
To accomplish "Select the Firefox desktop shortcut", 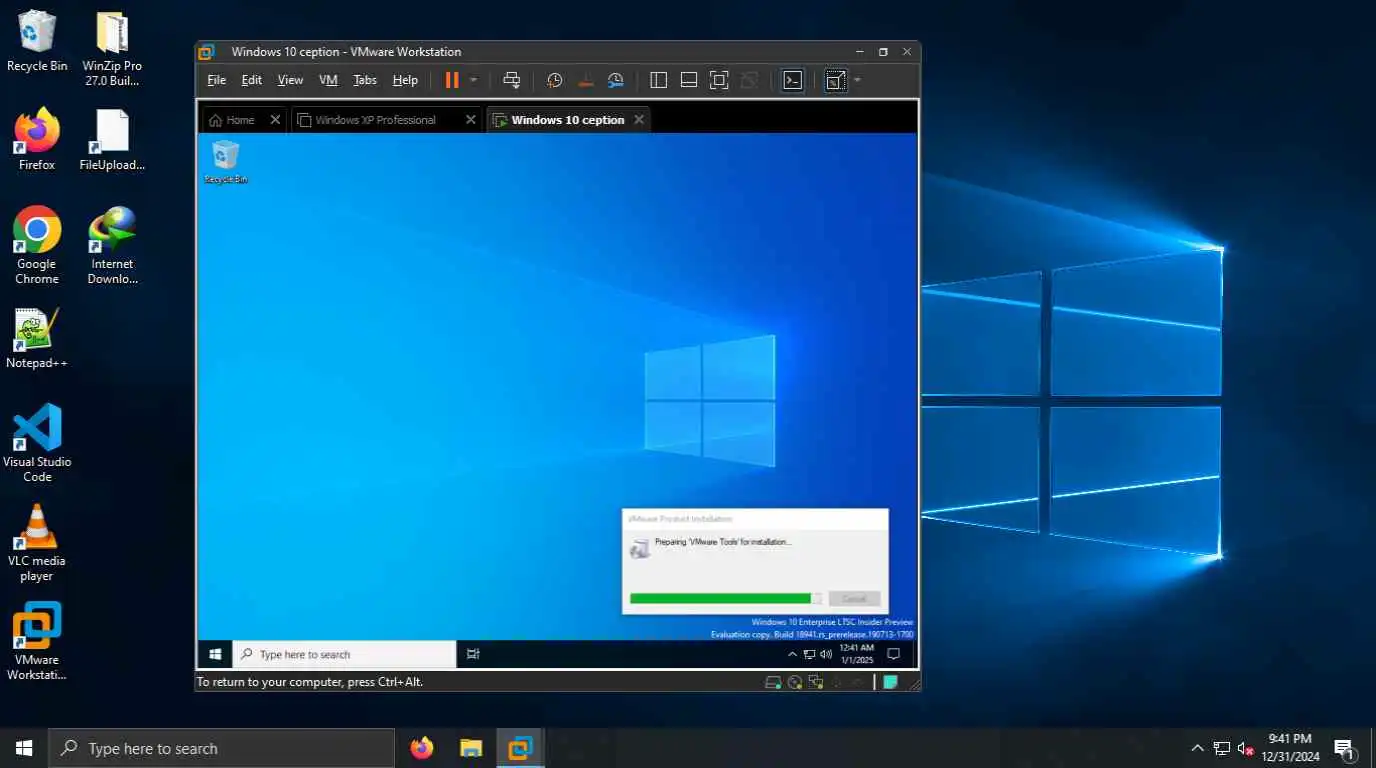I will (37, 139).
